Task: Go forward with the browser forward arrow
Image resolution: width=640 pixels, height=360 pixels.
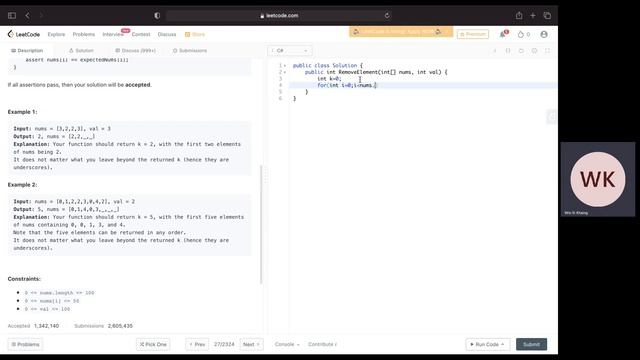Action: [41, 16]
